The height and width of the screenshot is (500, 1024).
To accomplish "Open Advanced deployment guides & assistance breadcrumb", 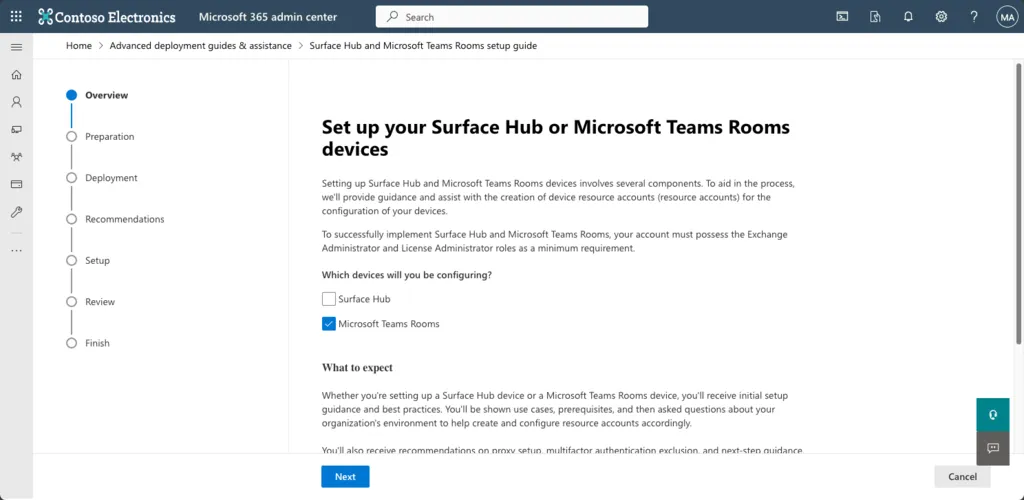I will (200, 46).
